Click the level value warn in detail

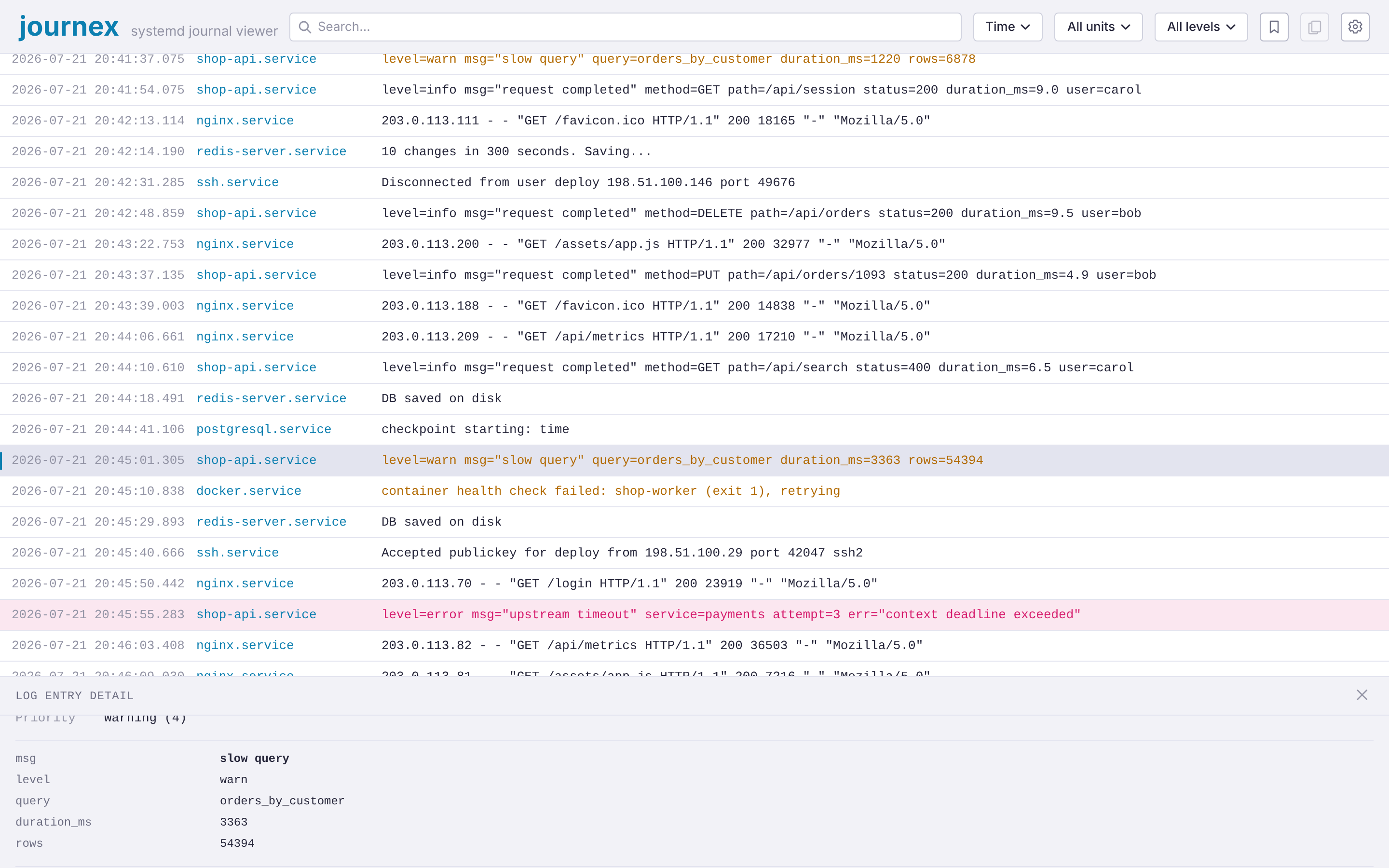pyautogui.click(x=233, y=780)
